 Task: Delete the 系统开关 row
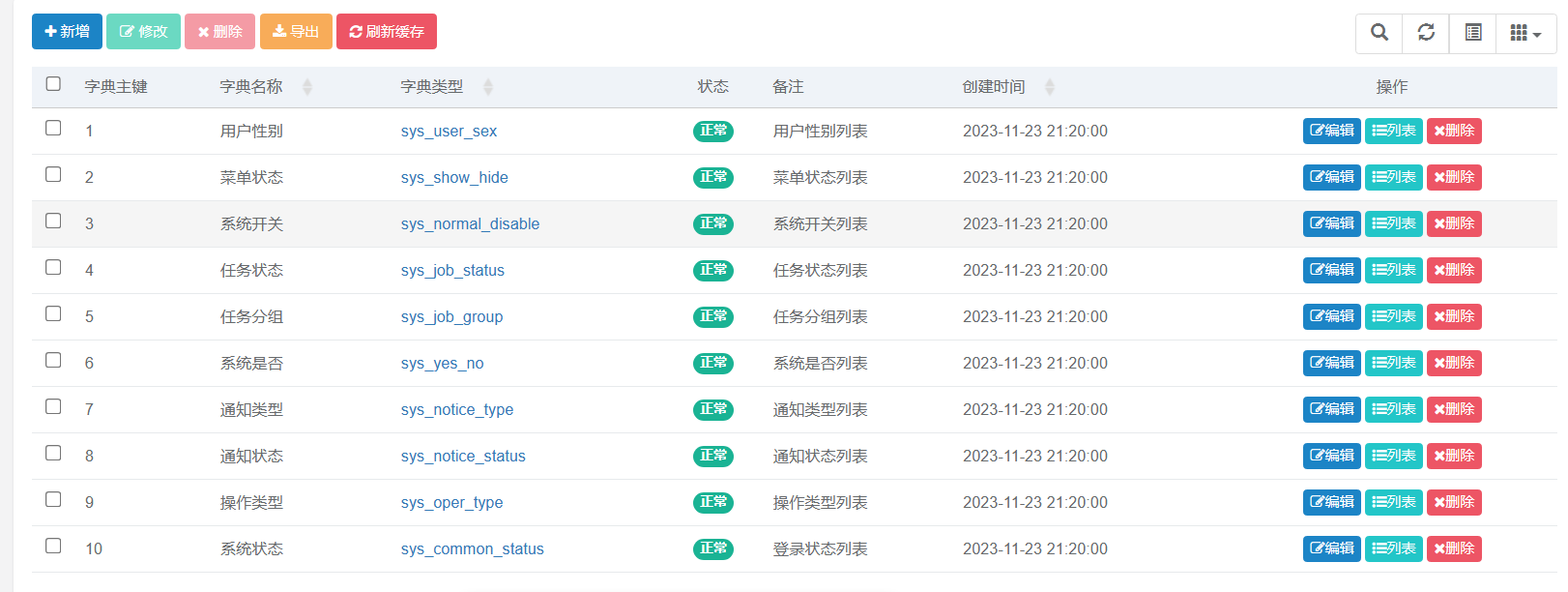1454,223
